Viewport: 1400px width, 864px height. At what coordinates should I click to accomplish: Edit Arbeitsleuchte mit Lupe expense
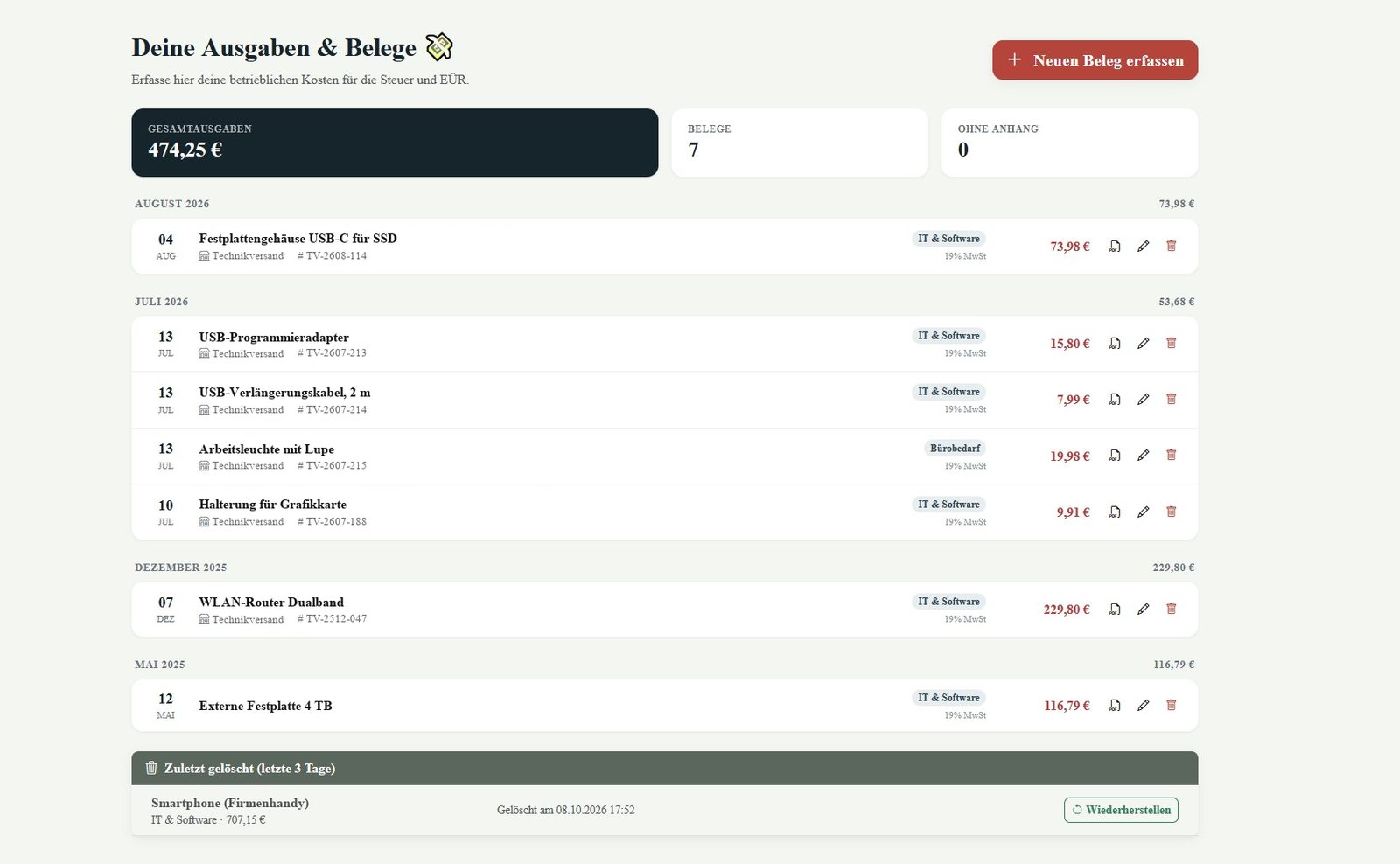1143,456
